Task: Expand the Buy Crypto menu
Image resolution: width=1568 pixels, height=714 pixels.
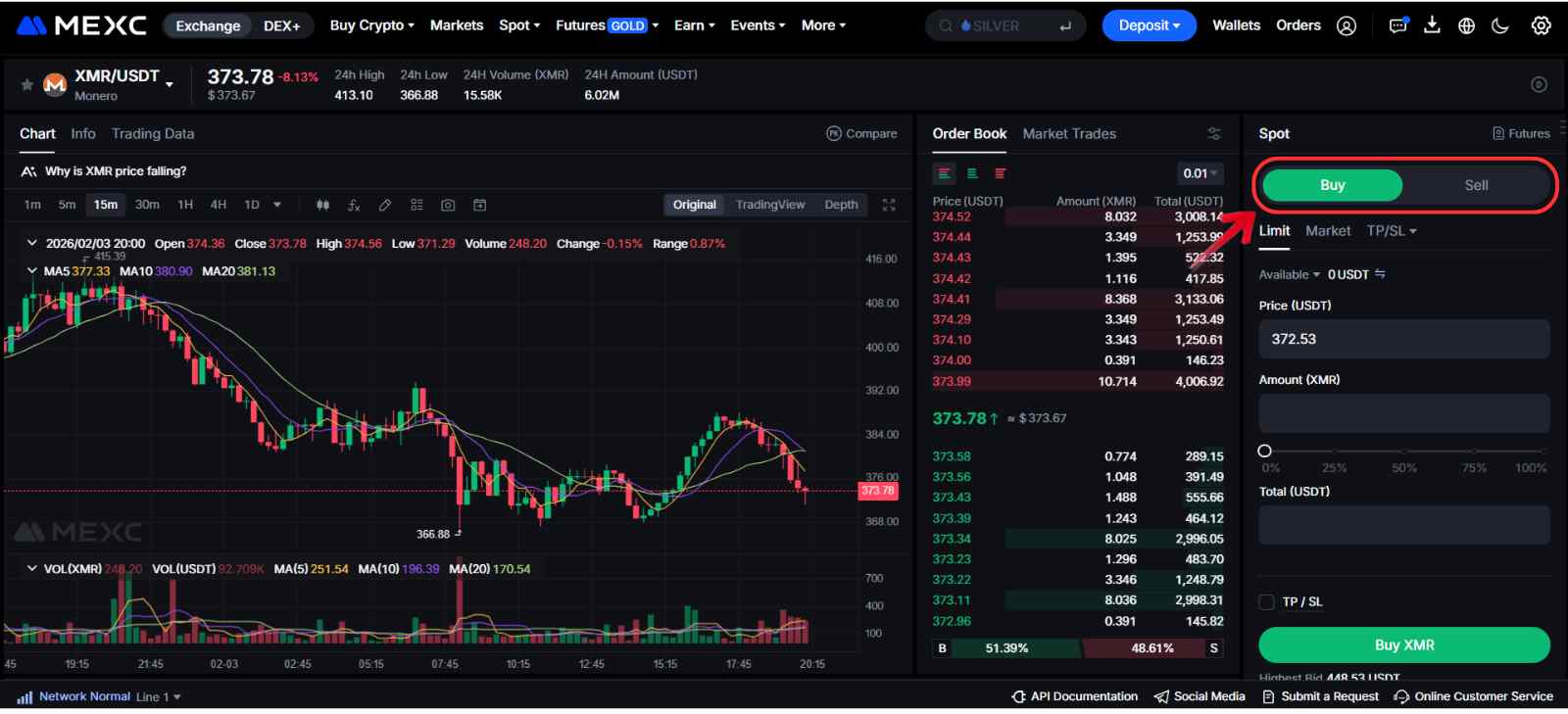Action: (372, 25)
